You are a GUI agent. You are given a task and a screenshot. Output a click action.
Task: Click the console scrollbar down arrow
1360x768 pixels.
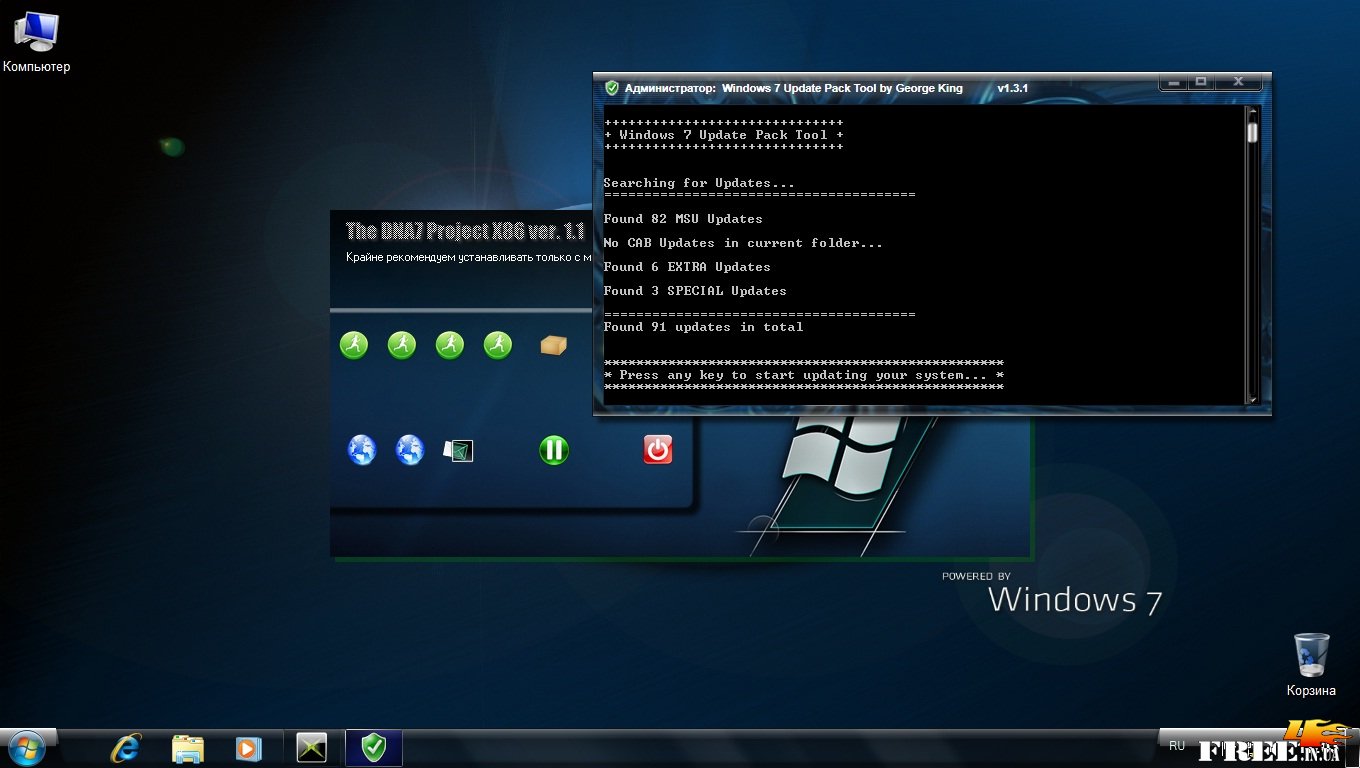tap(1252, 399)
